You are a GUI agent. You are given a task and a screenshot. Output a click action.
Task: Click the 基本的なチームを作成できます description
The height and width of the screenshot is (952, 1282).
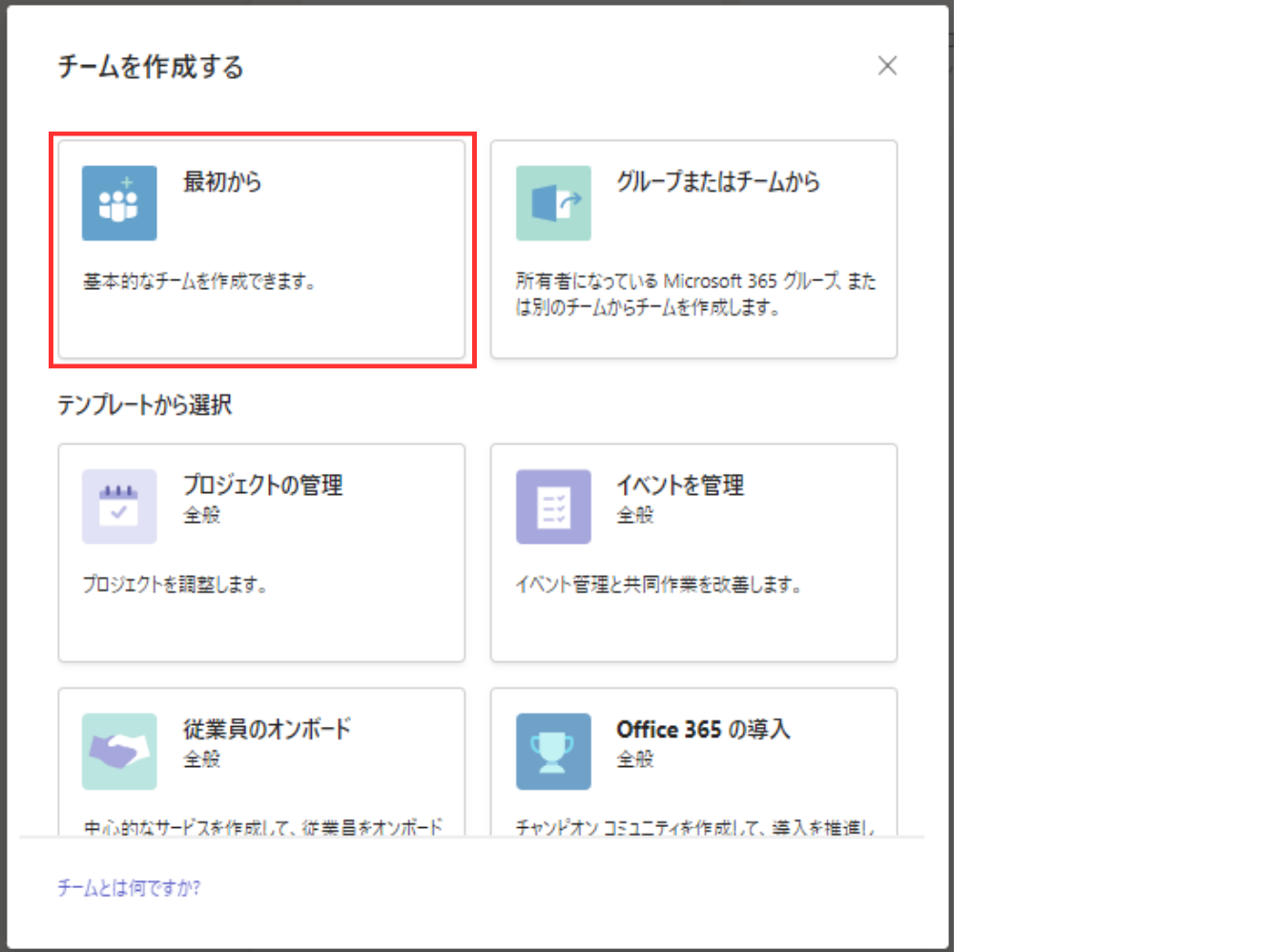[x=199, y=281]
